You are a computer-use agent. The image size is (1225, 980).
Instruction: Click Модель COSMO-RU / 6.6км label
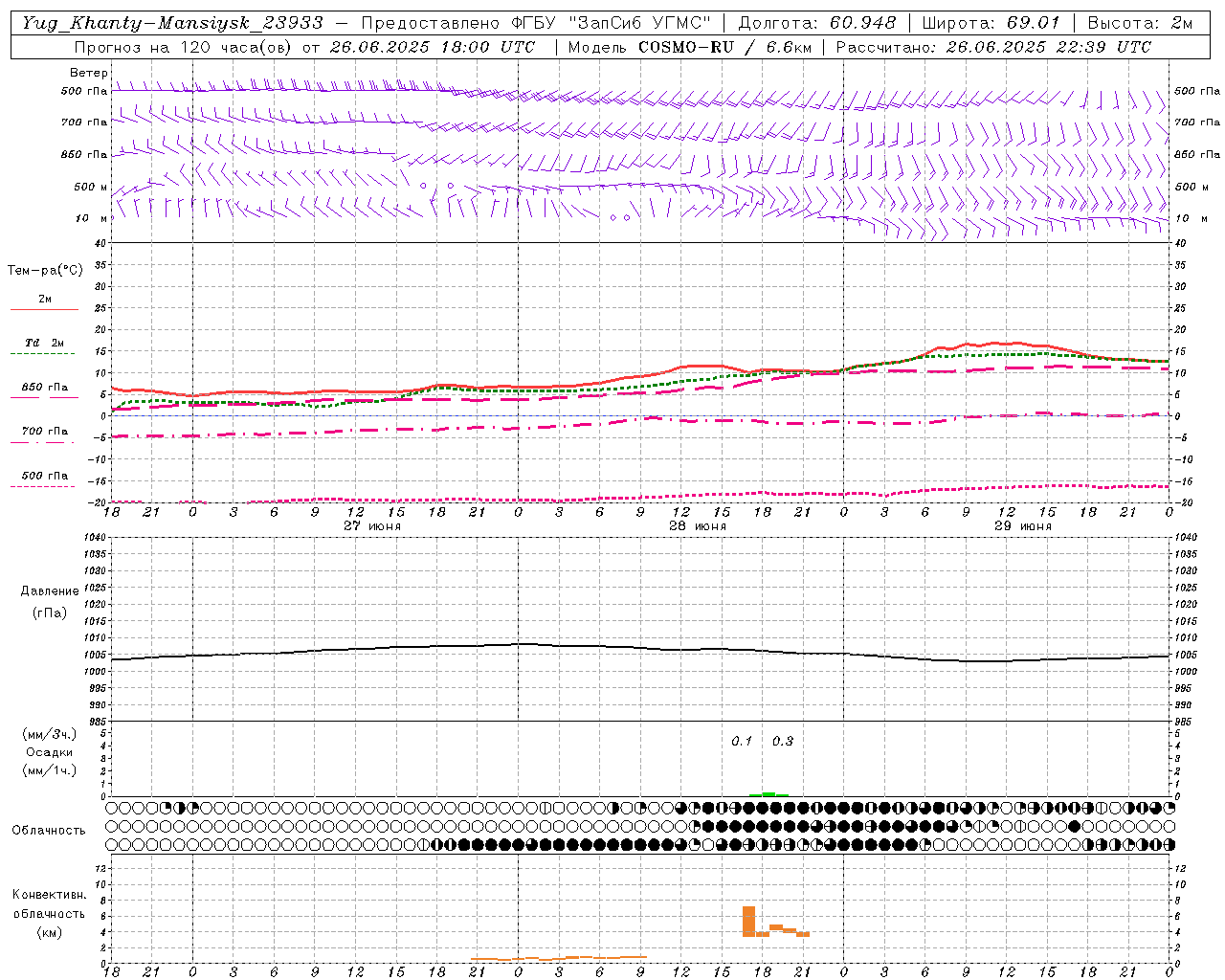point(689,47)
